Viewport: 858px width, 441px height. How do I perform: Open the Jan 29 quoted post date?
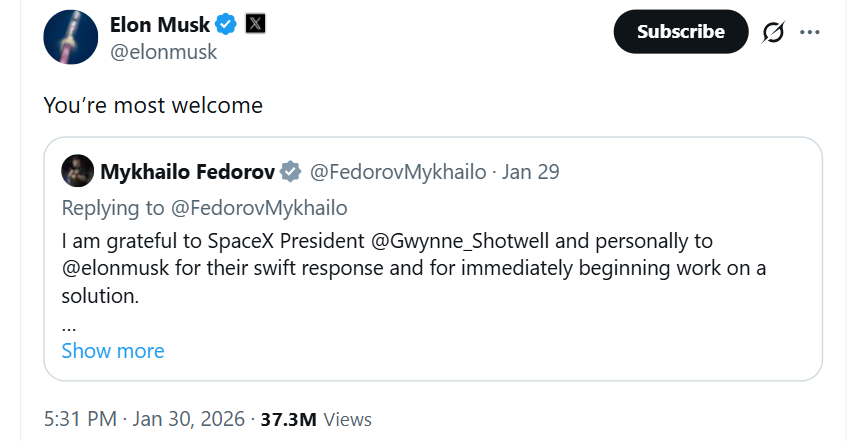point(531,172)
